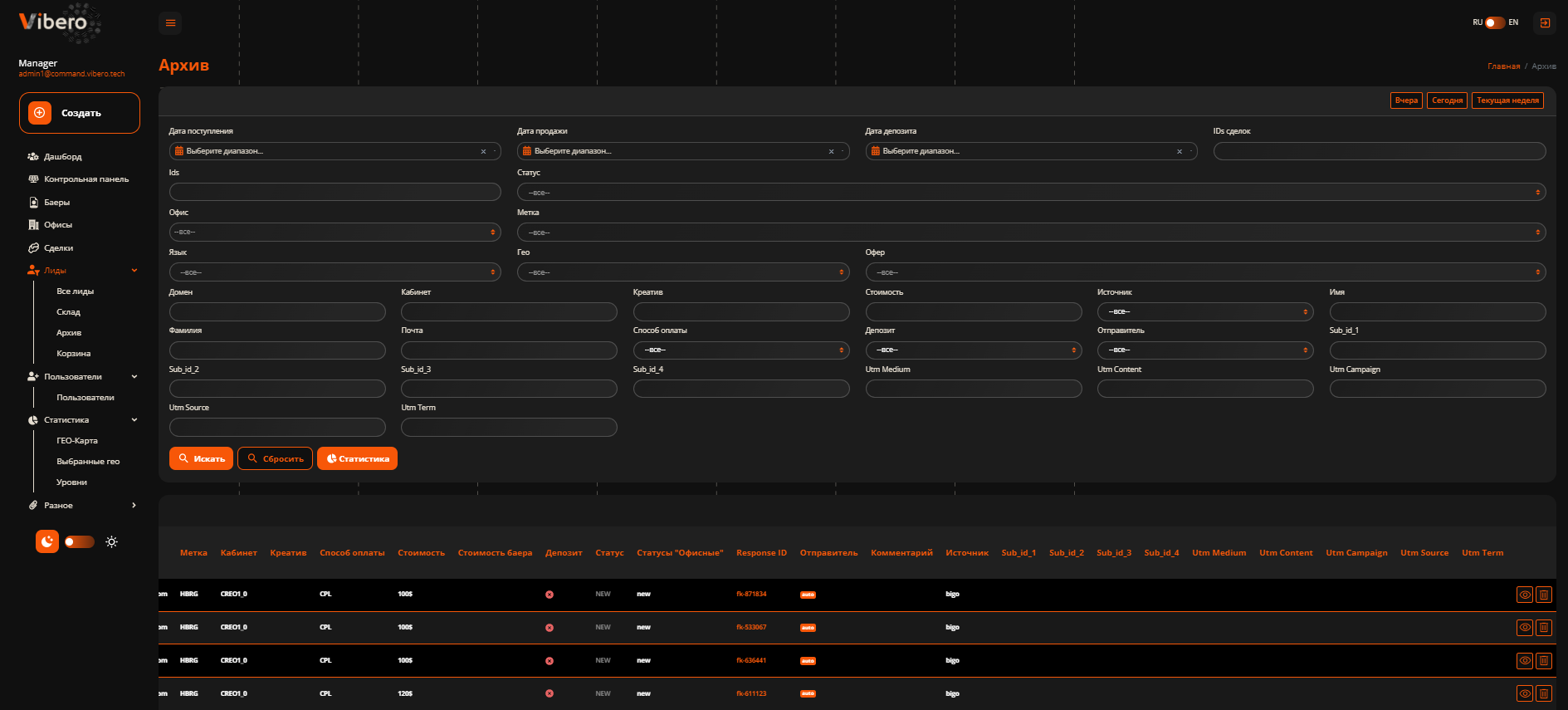Delete lead with Response ID fk-871834
The width and height of the screenshot is (1568, 710).
(x=1544, y=595)
